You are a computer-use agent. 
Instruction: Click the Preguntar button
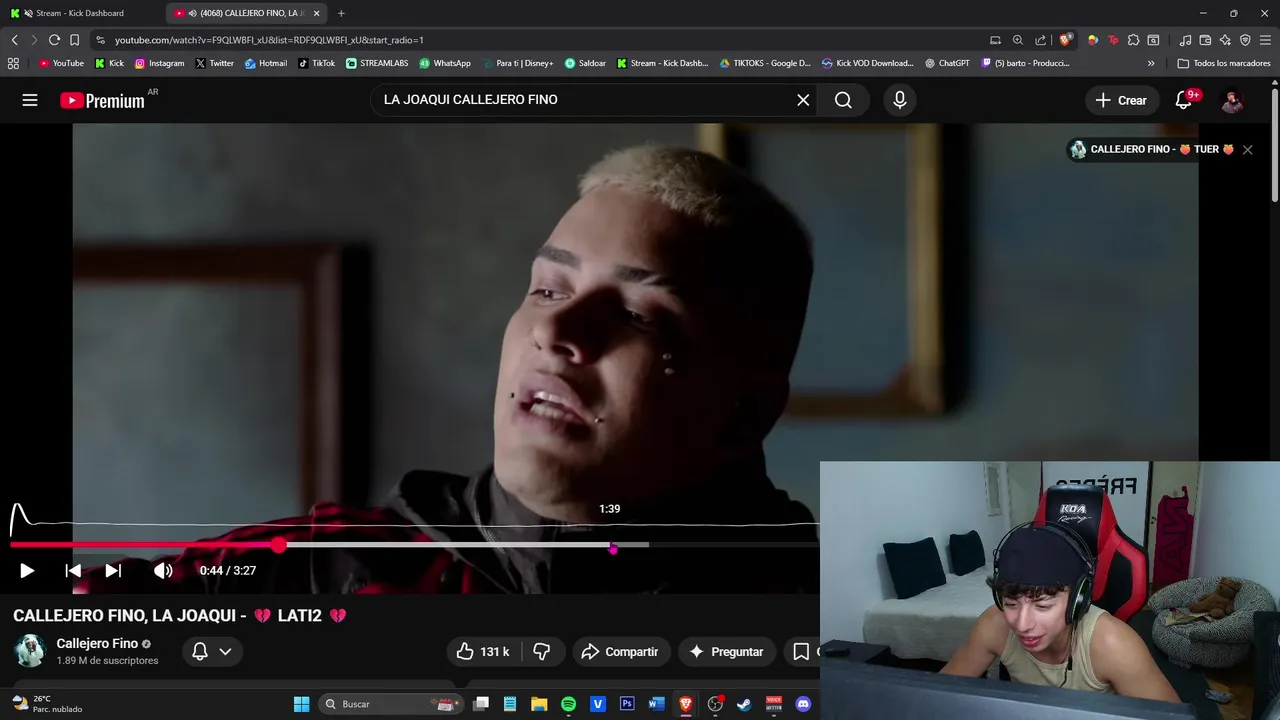pyautogui.click(x=727, y=652)
